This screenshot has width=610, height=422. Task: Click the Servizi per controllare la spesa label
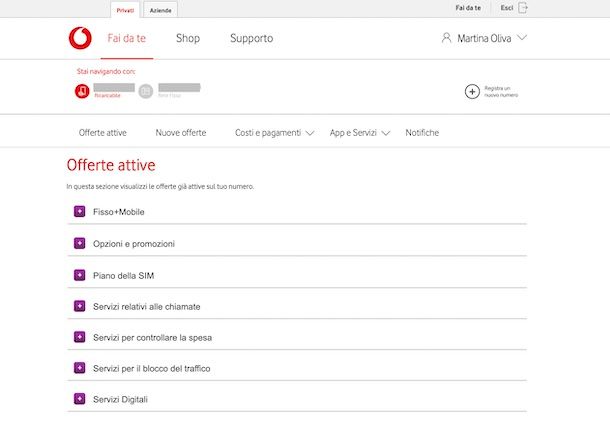pyautogui.click(x=152, y=338)
